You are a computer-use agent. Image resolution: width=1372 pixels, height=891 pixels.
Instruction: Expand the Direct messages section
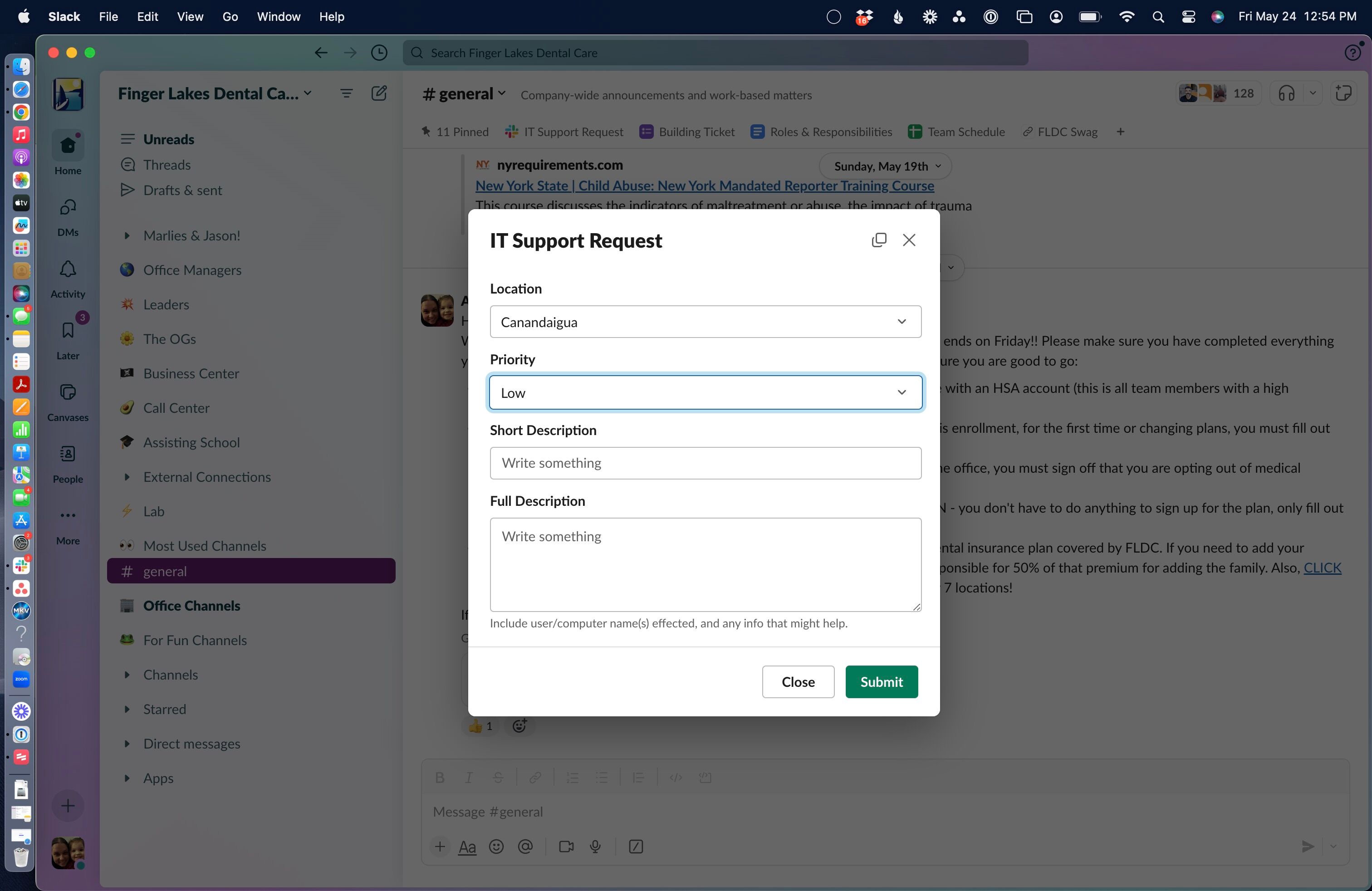127,744
